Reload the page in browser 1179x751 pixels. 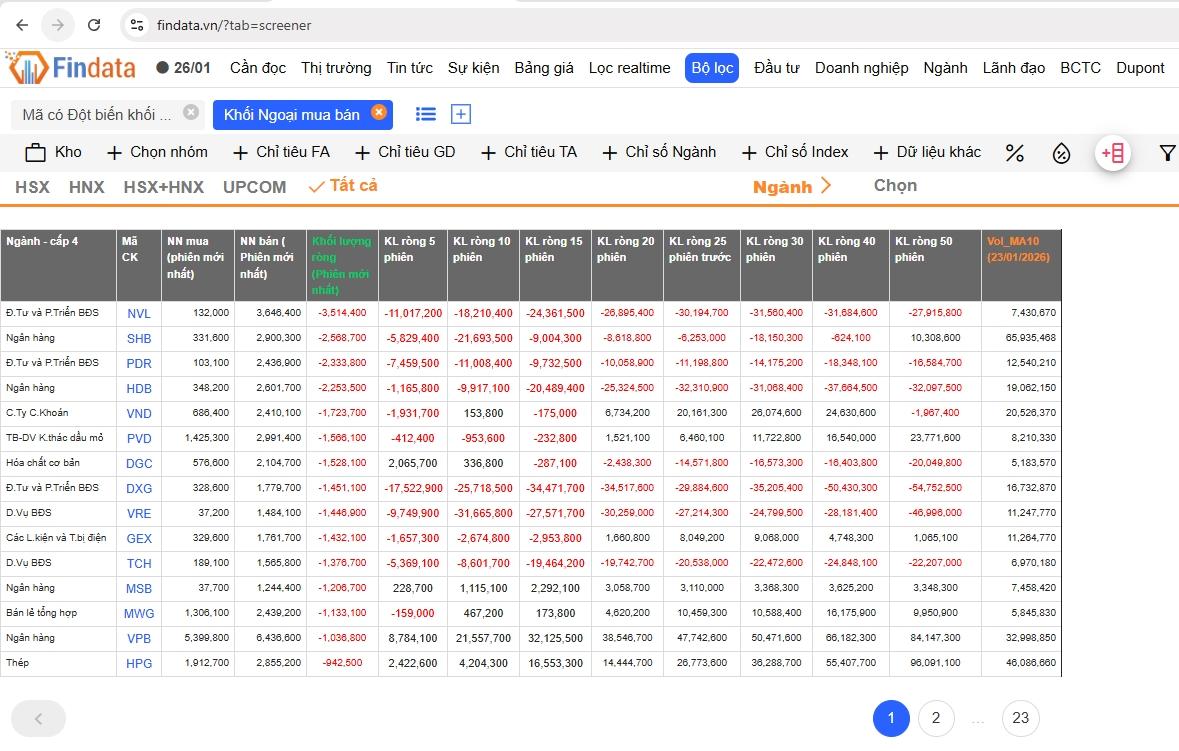(x=94, y=25)
